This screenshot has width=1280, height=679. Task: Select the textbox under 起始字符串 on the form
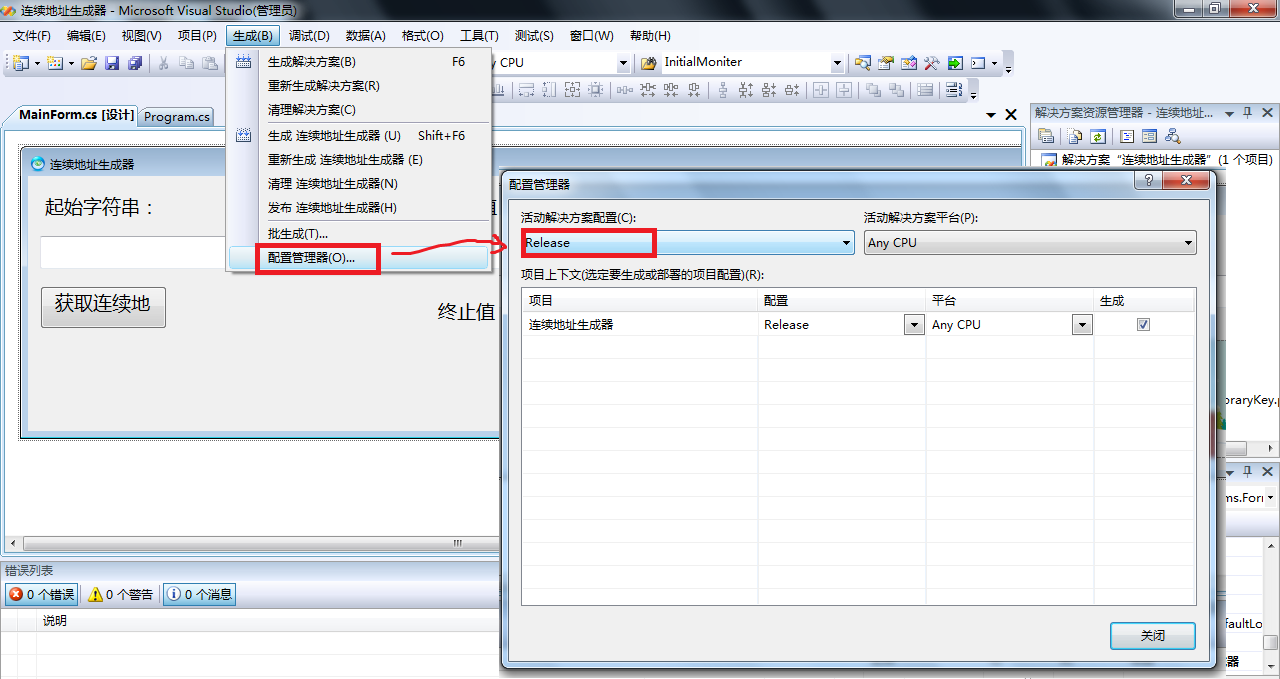pyautogui.click(x=135, y=252)
